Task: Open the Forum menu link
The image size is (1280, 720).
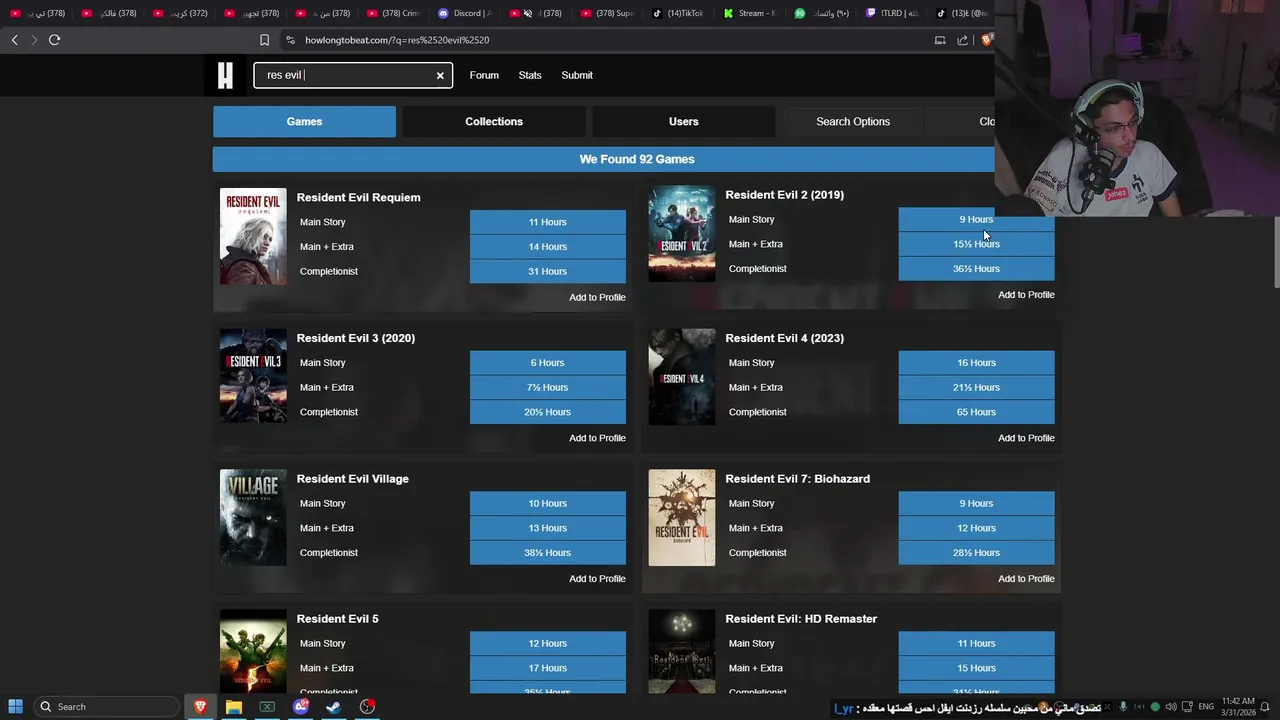Action: click(x=484, y=75)
